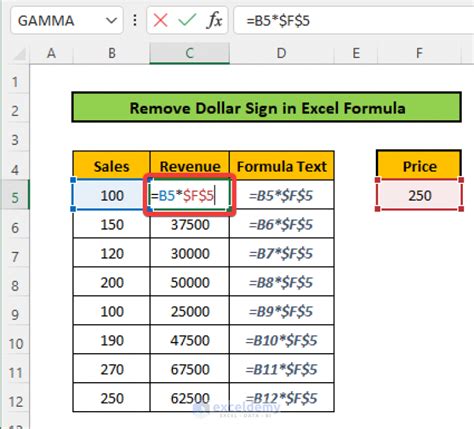The image size is (474, 429).
Task: Open the Insert Function fx dialog
Action: pos(214,21)
